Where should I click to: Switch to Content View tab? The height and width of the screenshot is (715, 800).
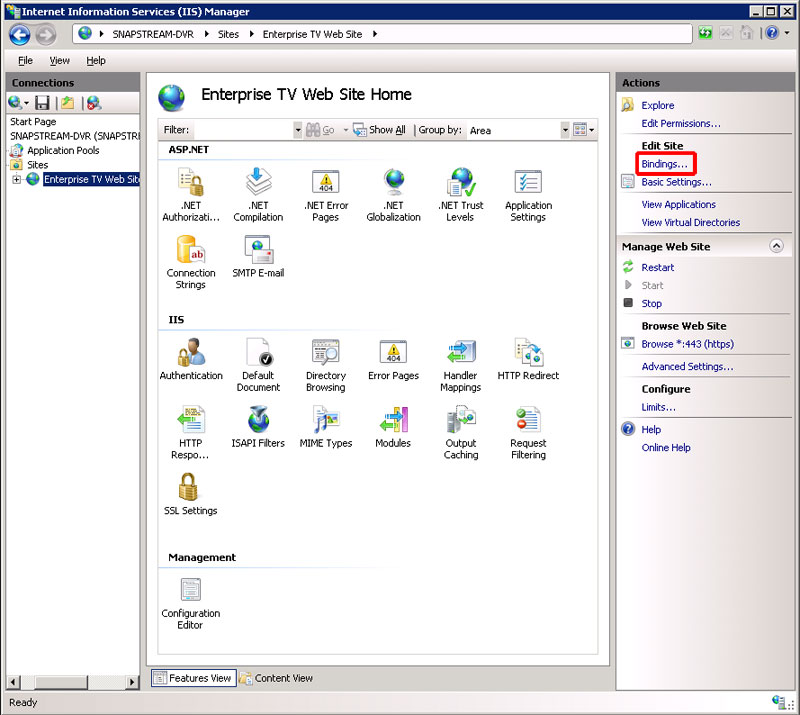276,678
